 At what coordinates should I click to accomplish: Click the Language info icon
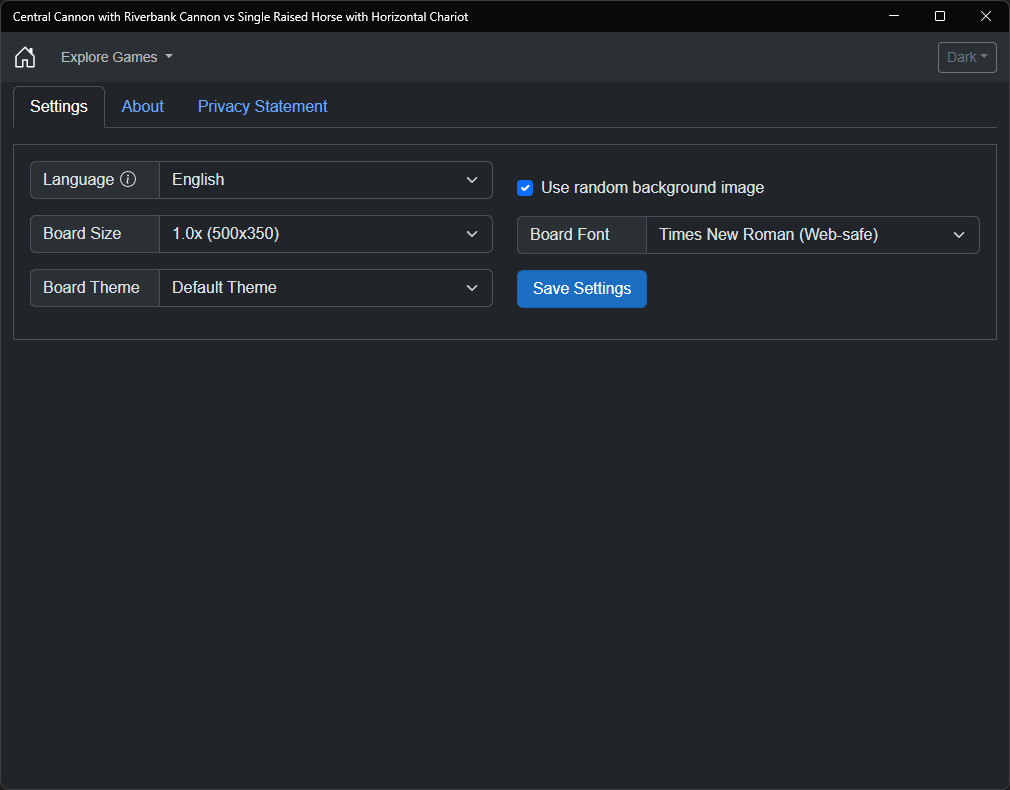tap(128, 180)
